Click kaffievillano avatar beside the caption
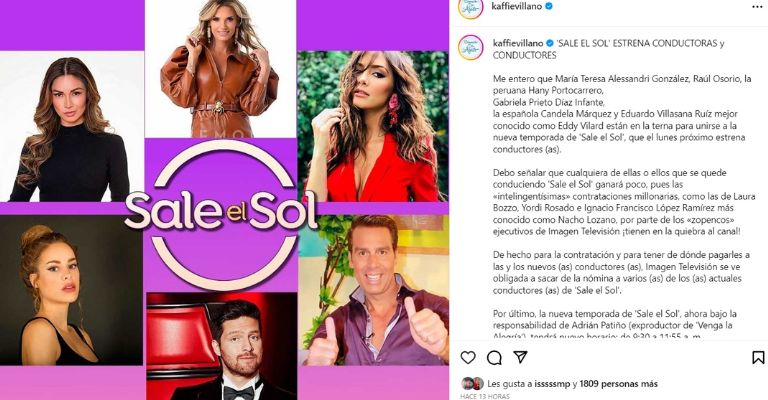 (x=471, y=47)
